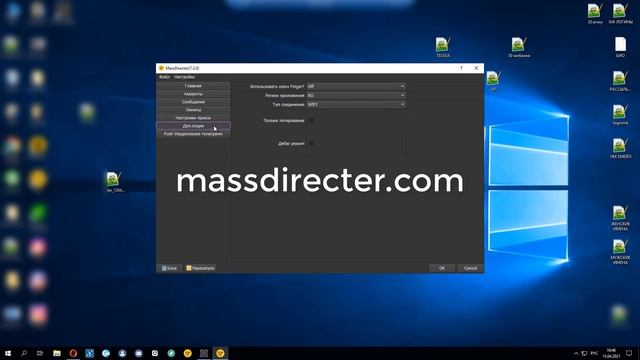Screen dimensions: 640x360
Task: Toggle the Полное логирование checkbox
Action: point(311,120)
